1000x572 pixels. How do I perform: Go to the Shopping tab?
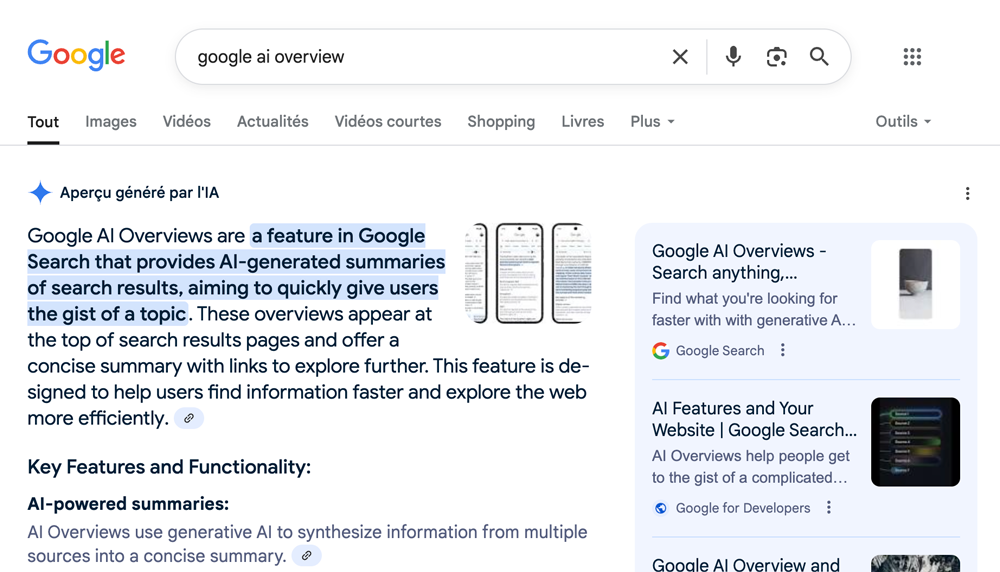(x=501, y=122)
